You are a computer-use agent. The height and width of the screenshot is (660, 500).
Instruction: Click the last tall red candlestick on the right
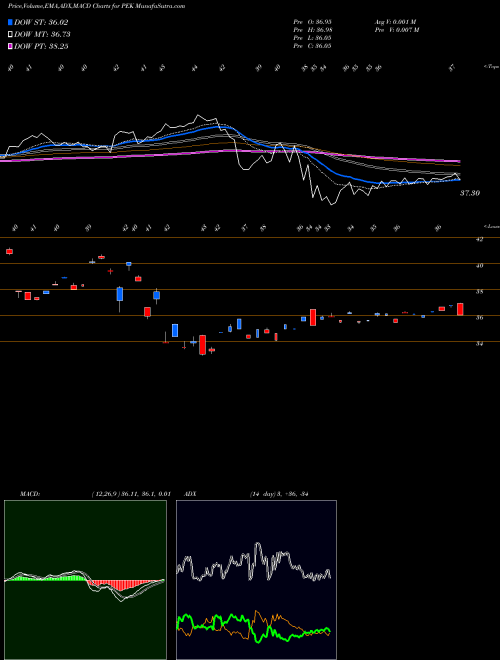coord(460,309)
